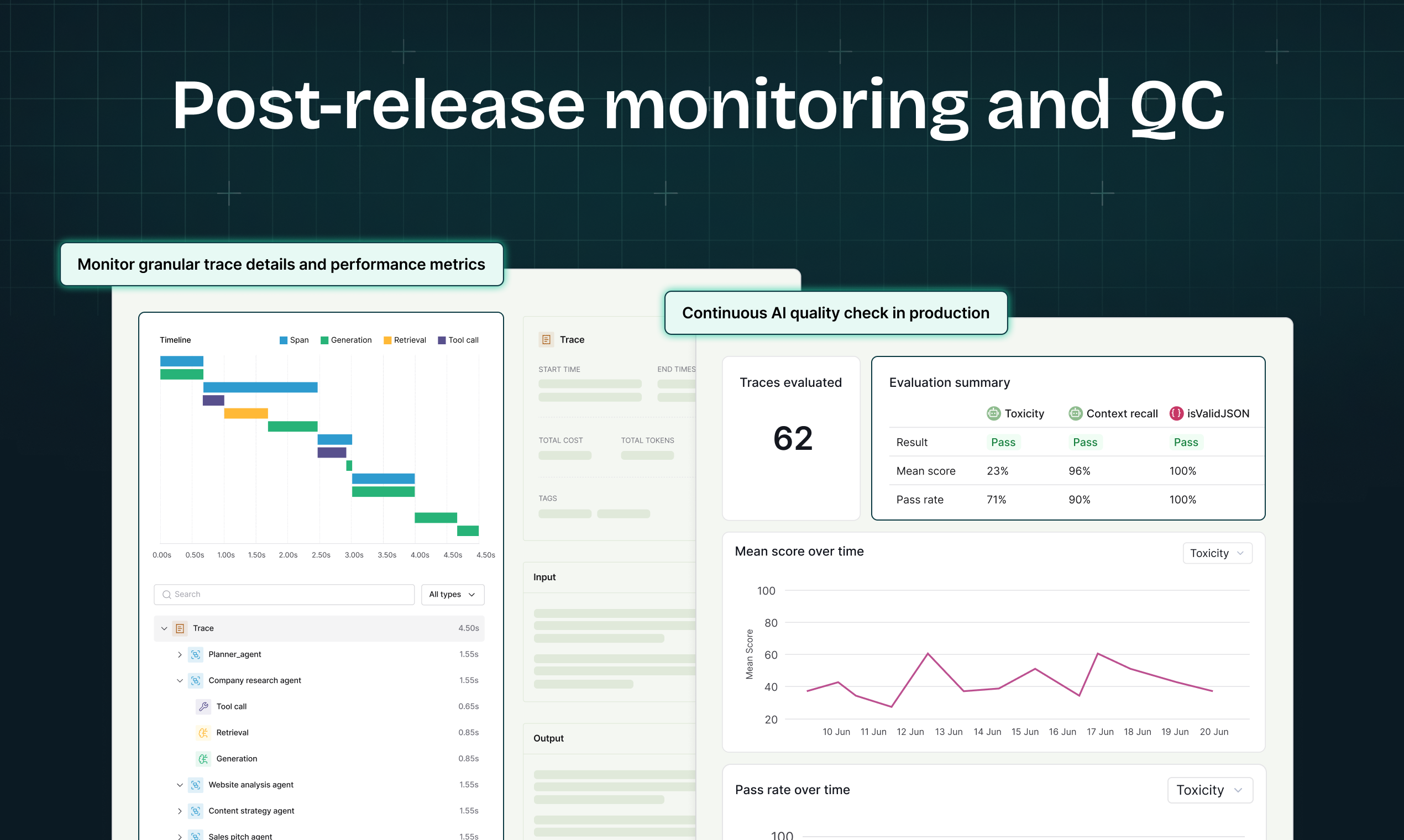Click the Trace document icon in tree

180,628
